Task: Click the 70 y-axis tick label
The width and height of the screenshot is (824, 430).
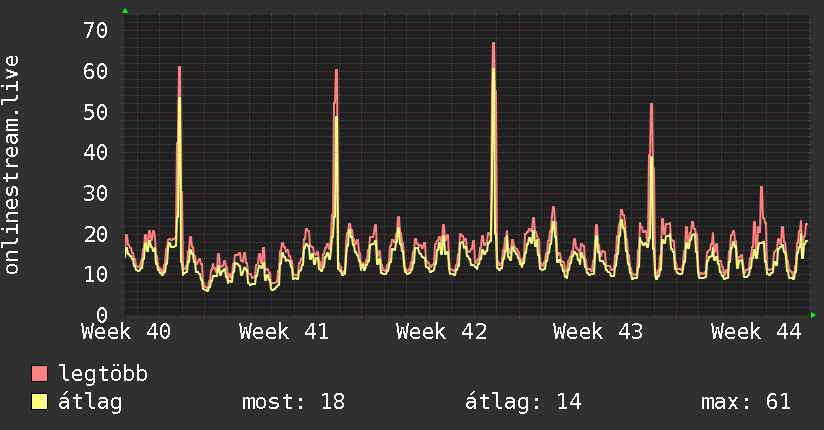Action: tap(96, 30)
